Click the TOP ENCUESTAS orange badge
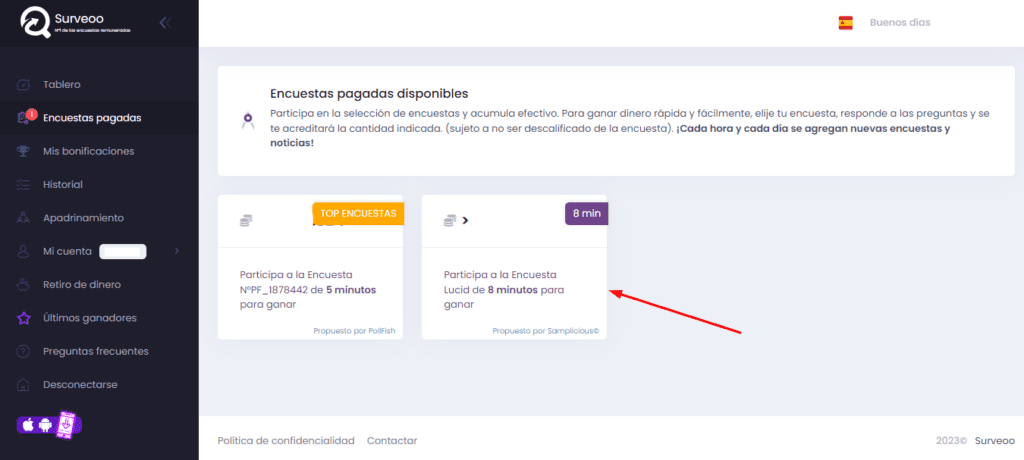 pos(358,213)
